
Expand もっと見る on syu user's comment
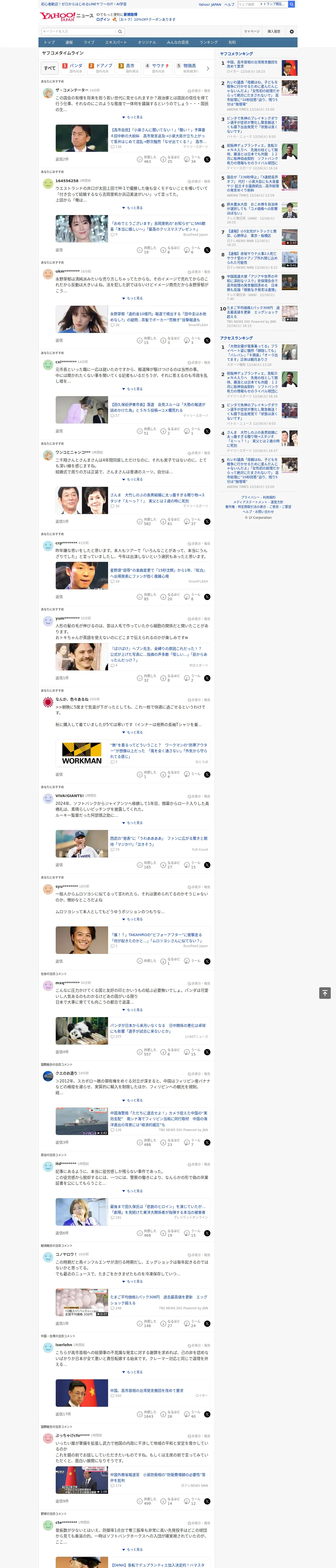click(x=132, y=919)
